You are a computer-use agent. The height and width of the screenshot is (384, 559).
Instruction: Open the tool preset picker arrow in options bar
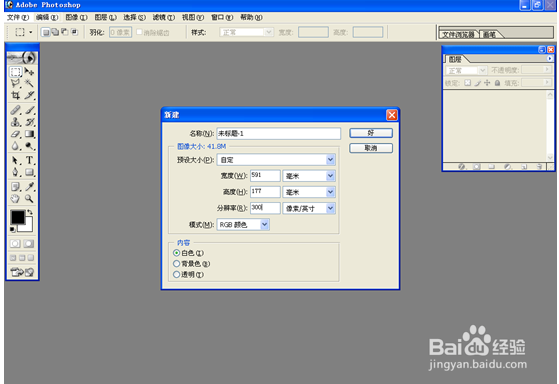(x=31, y=32)
